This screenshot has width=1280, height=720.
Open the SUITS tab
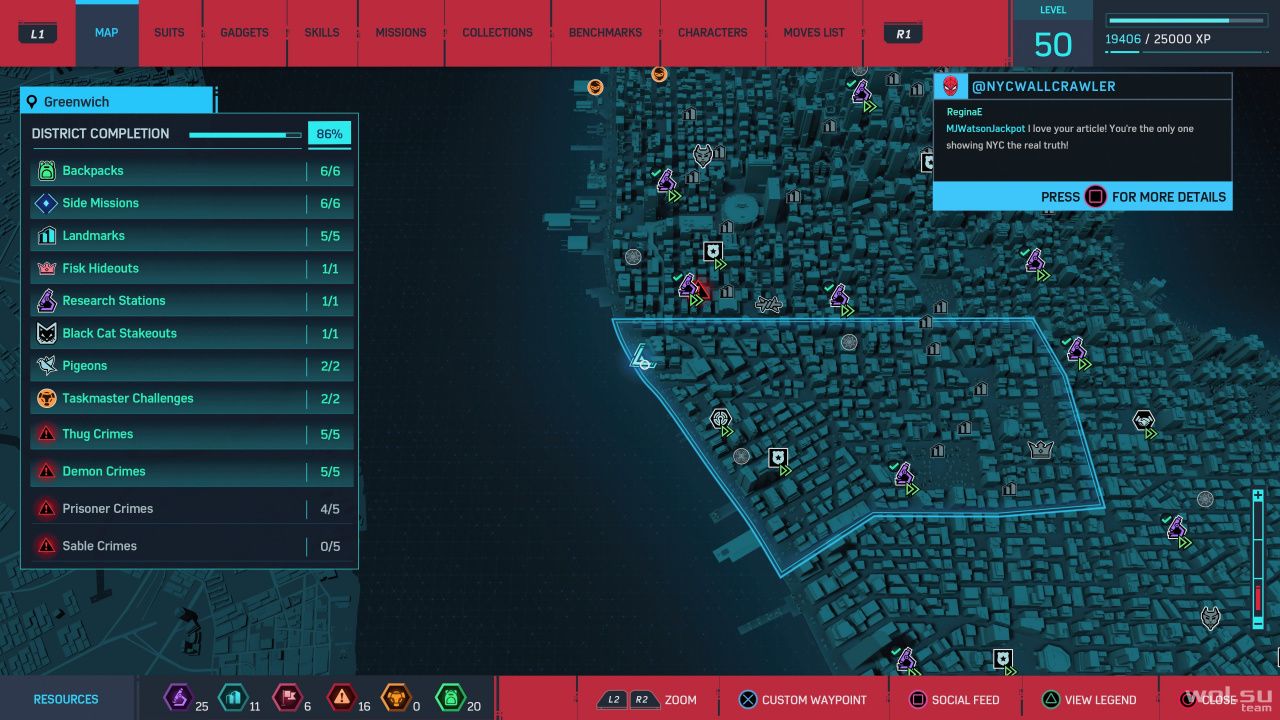point(169,33)
